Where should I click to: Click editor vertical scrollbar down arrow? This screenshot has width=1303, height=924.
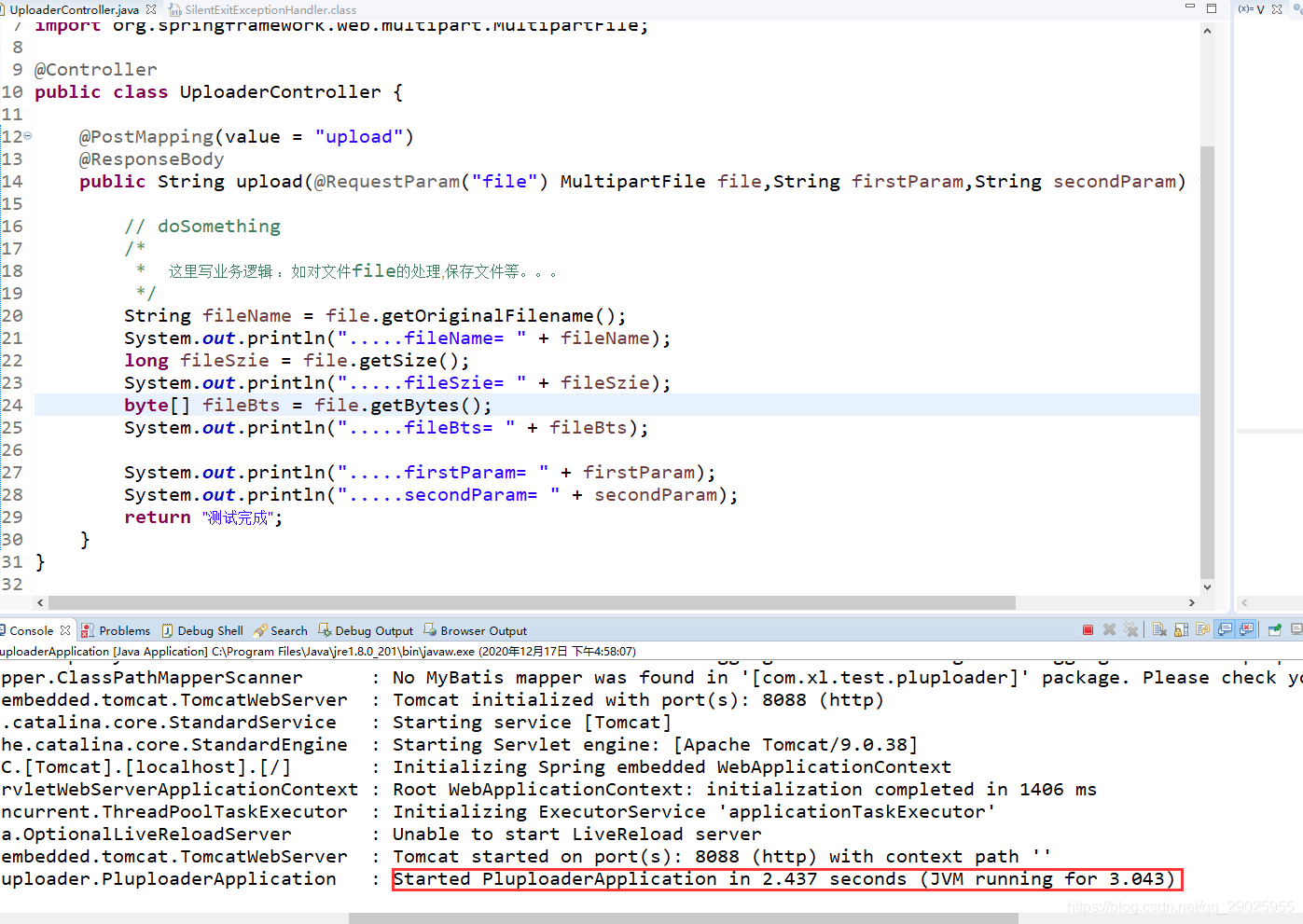click(1207, 586)
